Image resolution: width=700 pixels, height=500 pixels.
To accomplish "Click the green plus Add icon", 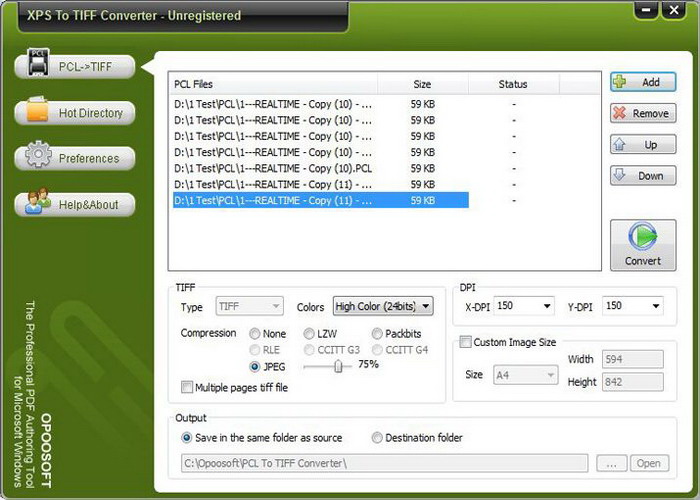I will [620, 82].
